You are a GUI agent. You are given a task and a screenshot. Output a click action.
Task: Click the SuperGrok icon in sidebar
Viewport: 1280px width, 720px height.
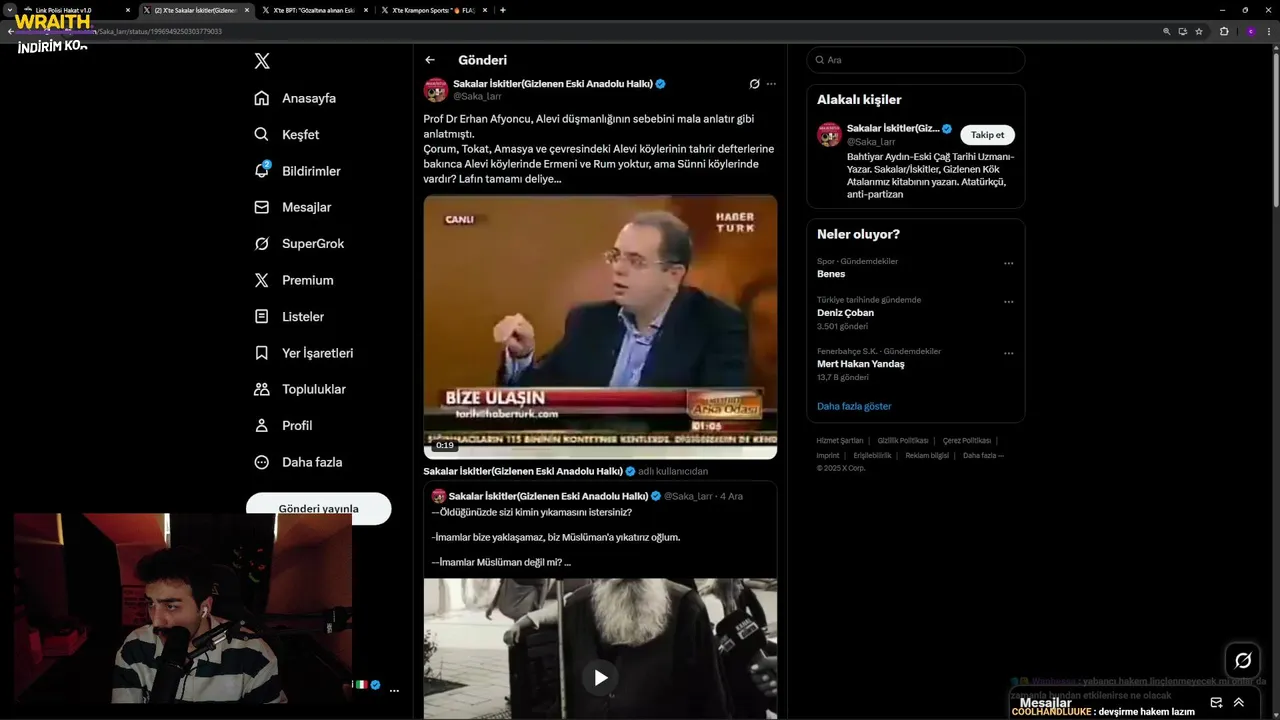coord(262,244)
